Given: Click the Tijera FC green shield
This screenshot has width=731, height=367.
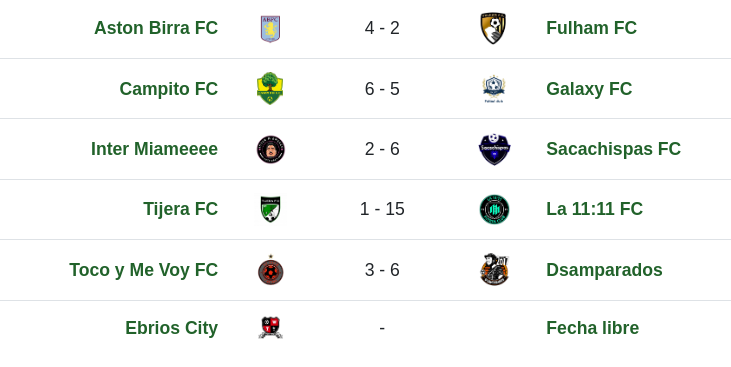Looking at the screenshot, I should (270, 209).
